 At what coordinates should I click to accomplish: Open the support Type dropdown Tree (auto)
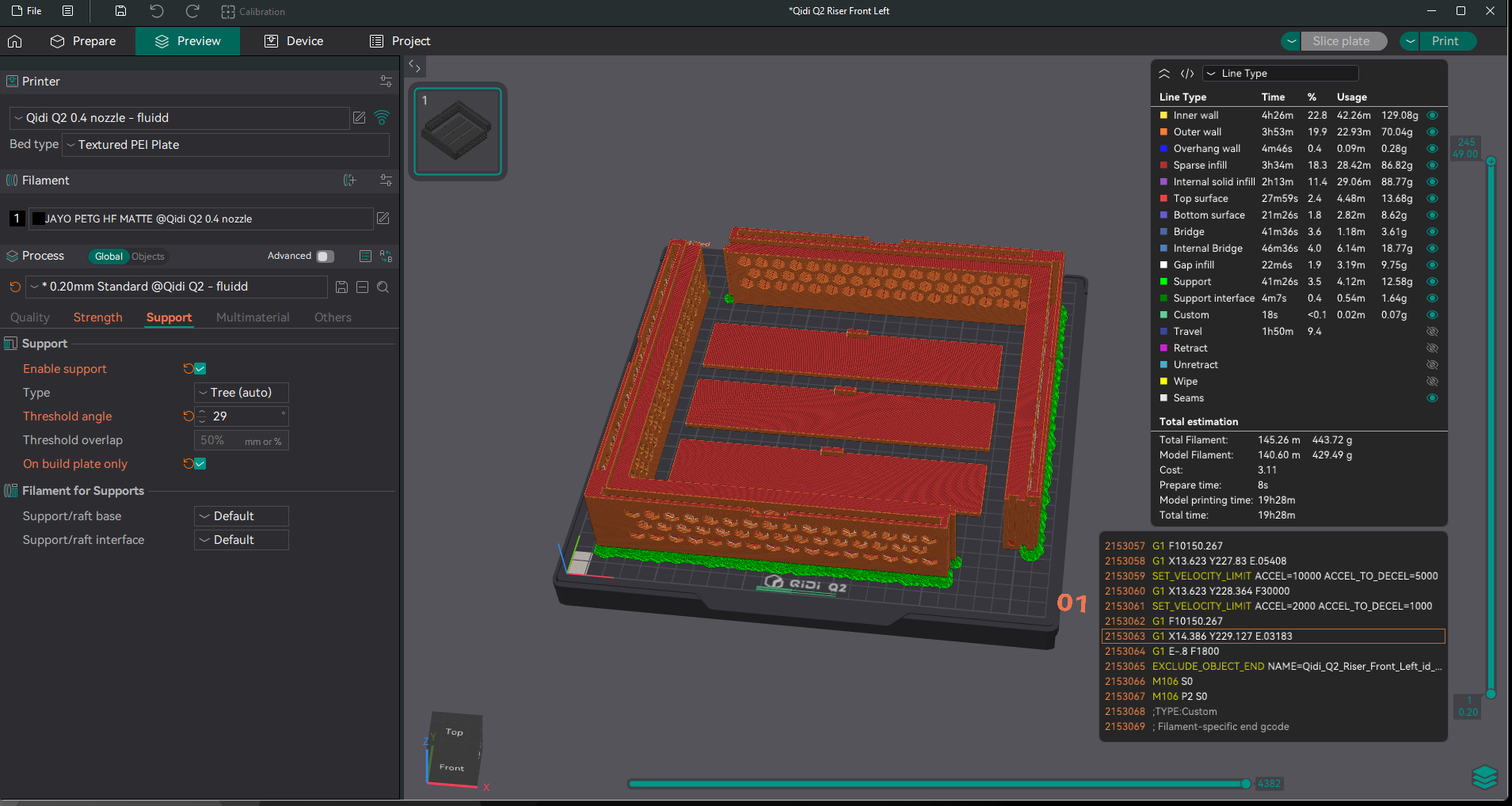(x=241, y=393)
